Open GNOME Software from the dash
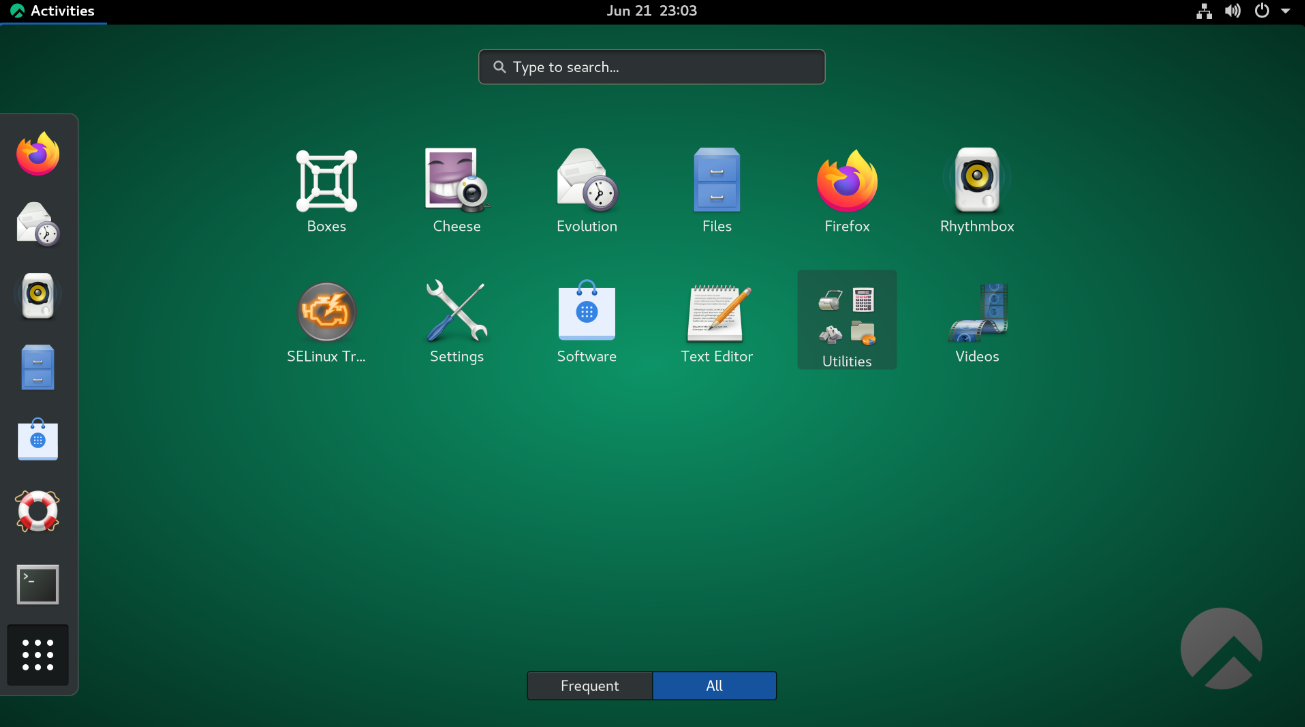The height and width of the screenshot is (727, 1305). coord(38,439)
